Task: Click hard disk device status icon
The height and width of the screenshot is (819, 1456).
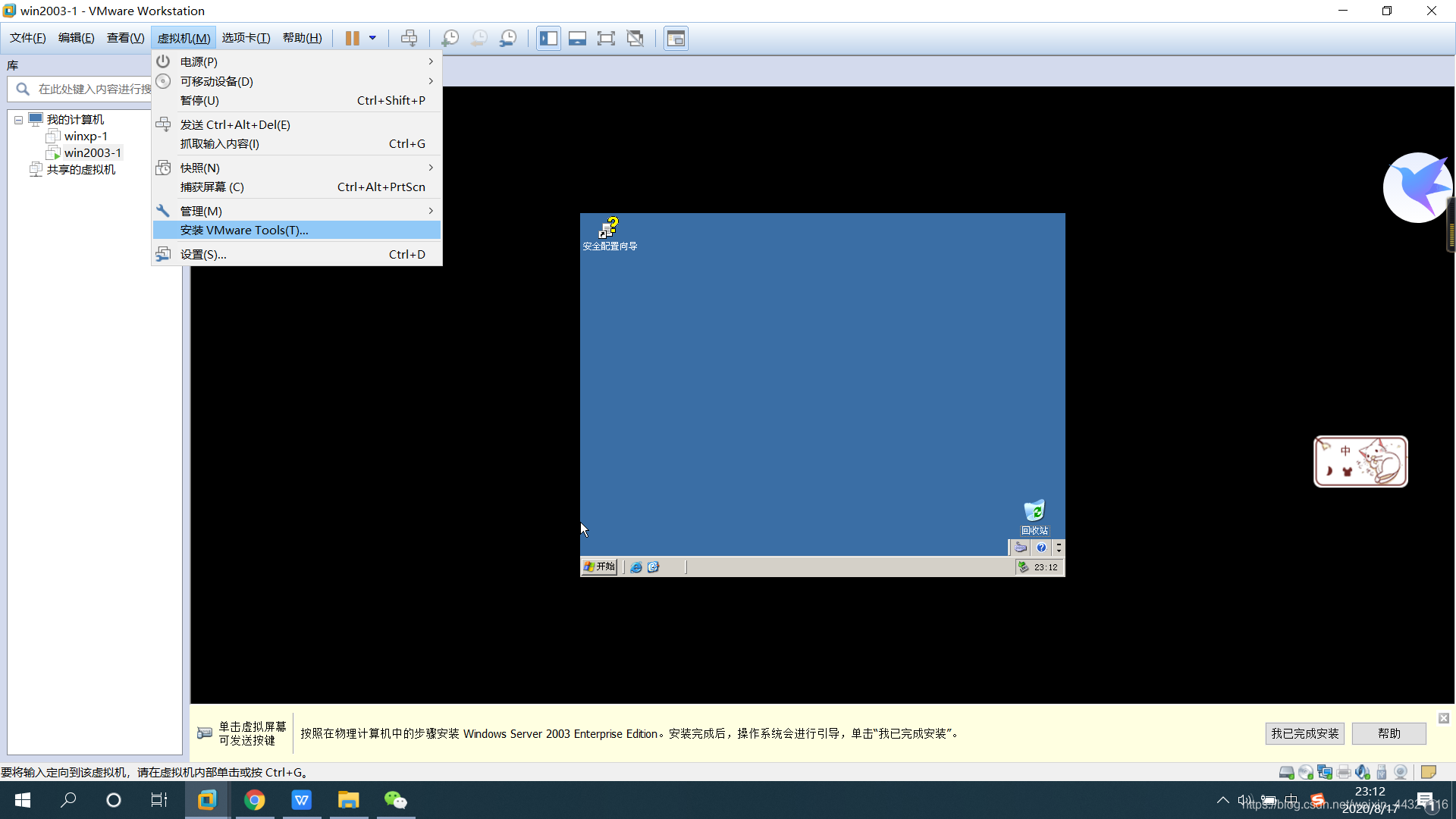Action: [x=1287, y=772]
